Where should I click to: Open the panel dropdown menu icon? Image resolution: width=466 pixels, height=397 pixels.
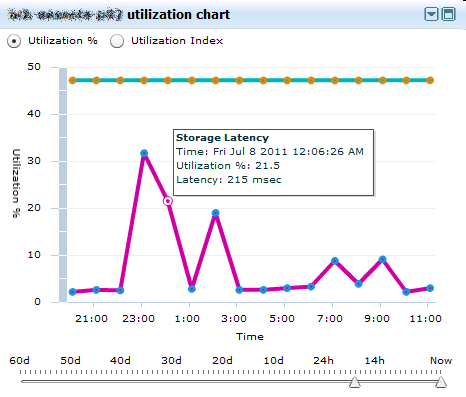tap(431, 14)
